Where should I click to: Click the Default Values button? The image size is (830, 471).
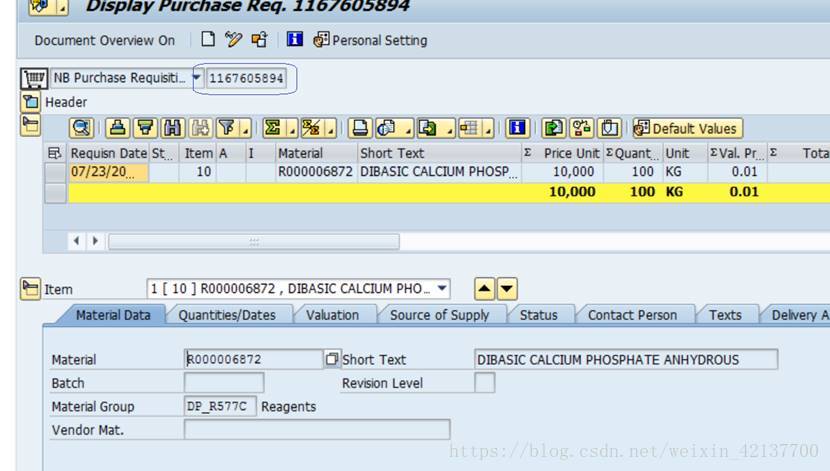pos(687,129)
